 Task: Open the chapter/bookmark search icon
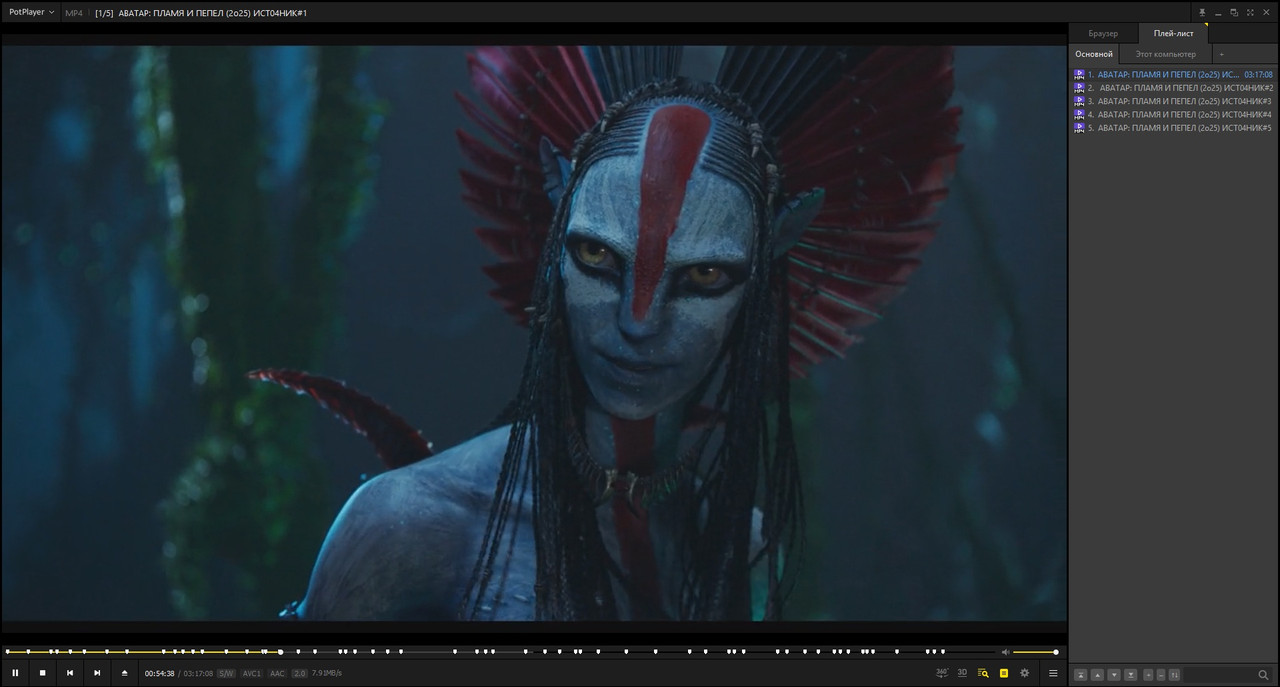pos(983,673)
